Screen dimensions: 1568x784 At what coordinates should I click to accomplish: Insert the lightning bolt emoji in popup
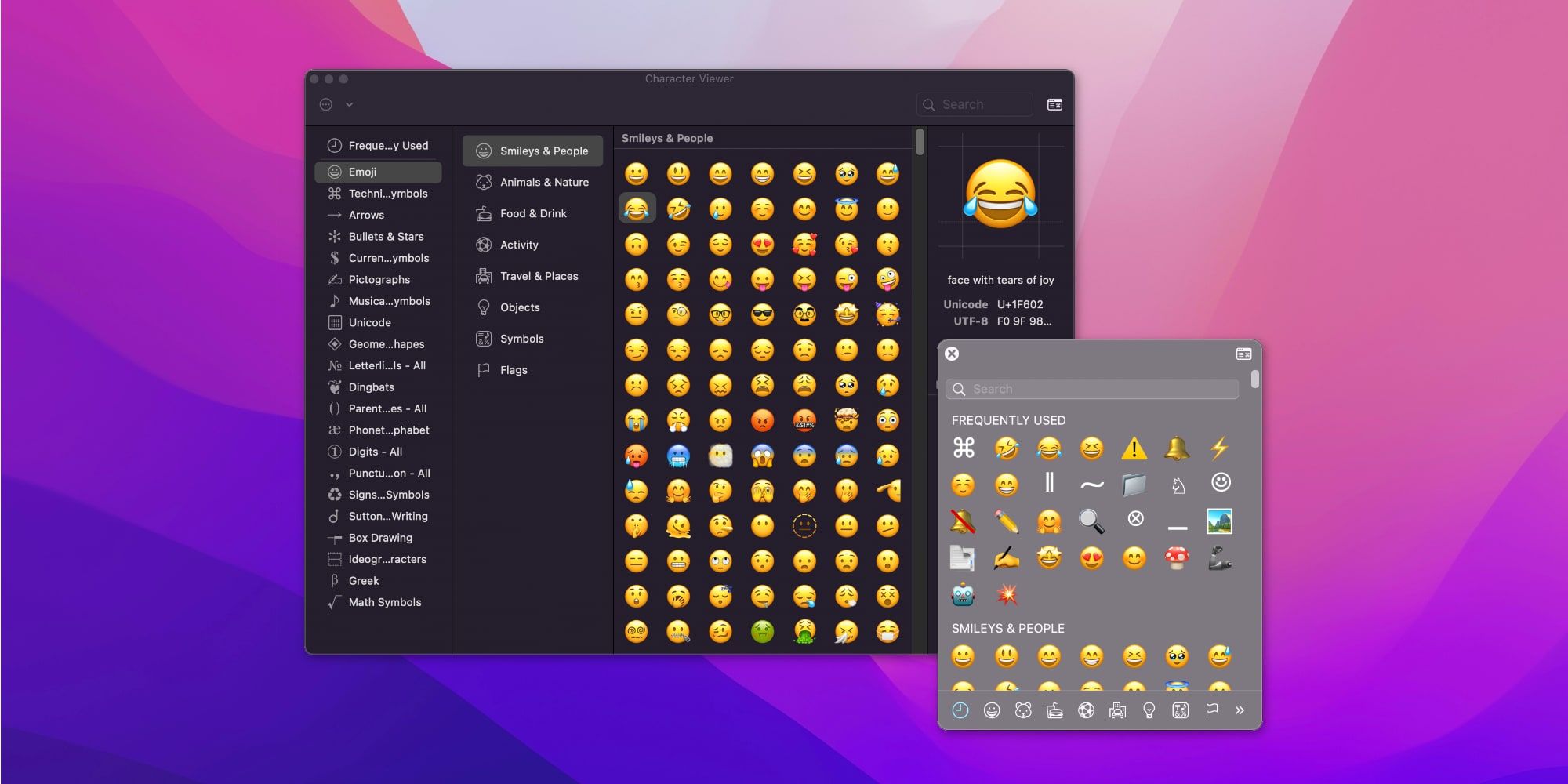click(x=1219, y=448)
